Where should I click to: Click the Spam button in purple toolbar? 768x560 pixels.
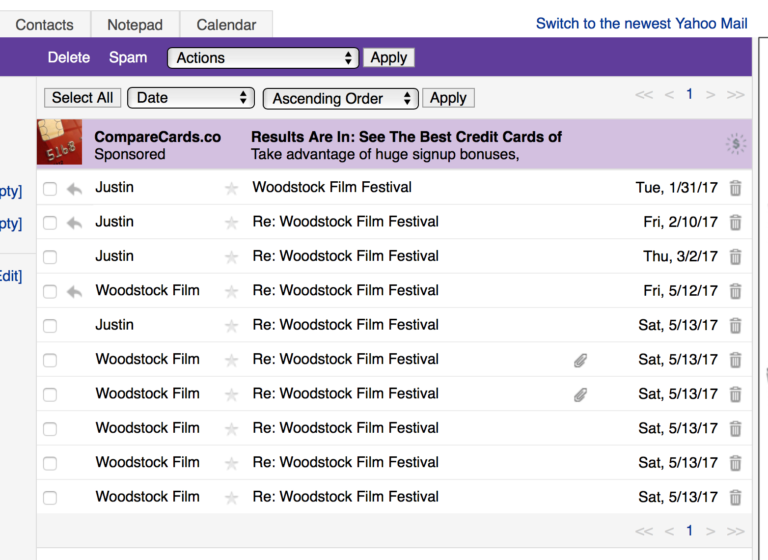(x=128, y=58)
